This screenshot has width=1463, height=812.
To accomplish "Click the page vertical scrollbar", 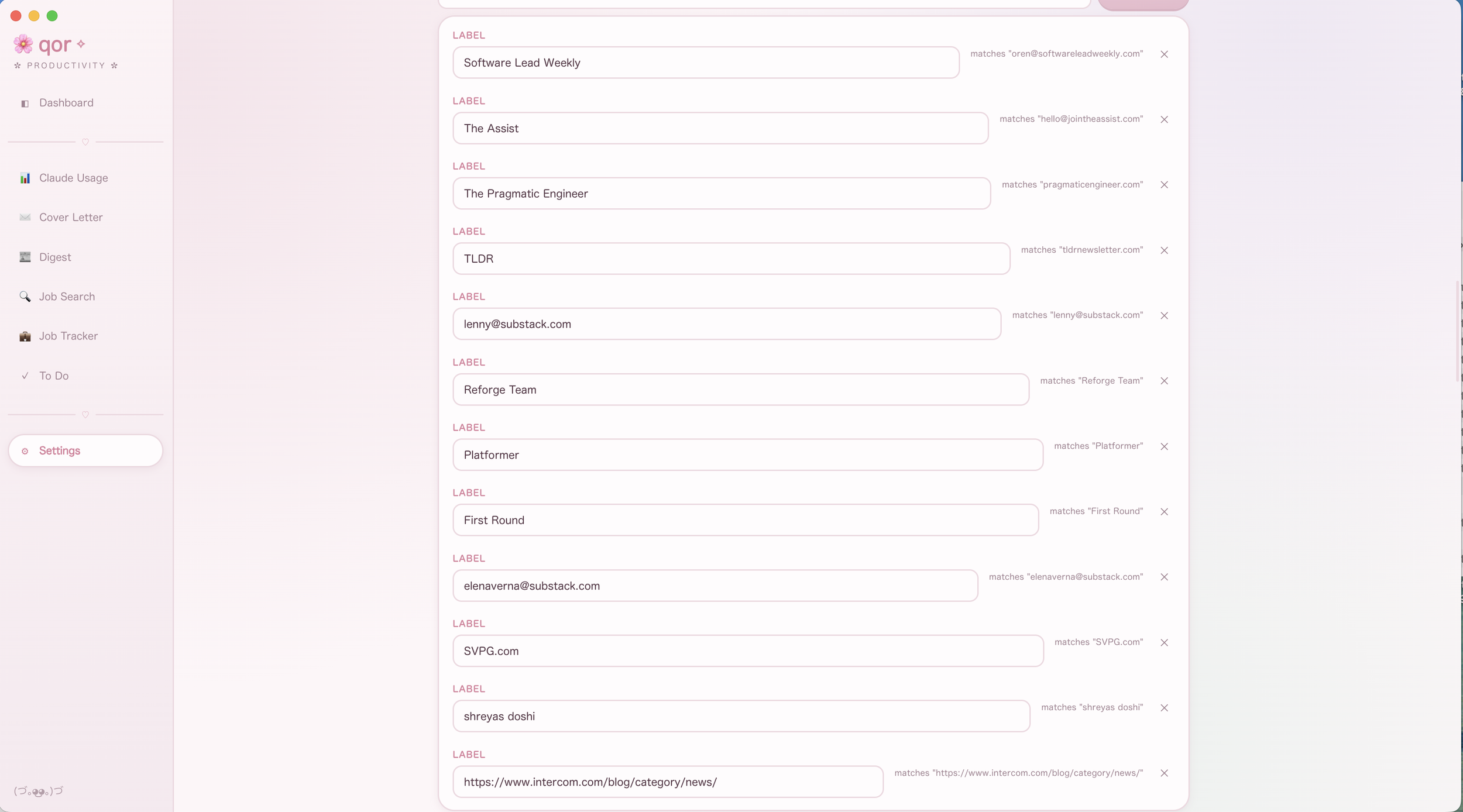I will tap(1457, 331).
